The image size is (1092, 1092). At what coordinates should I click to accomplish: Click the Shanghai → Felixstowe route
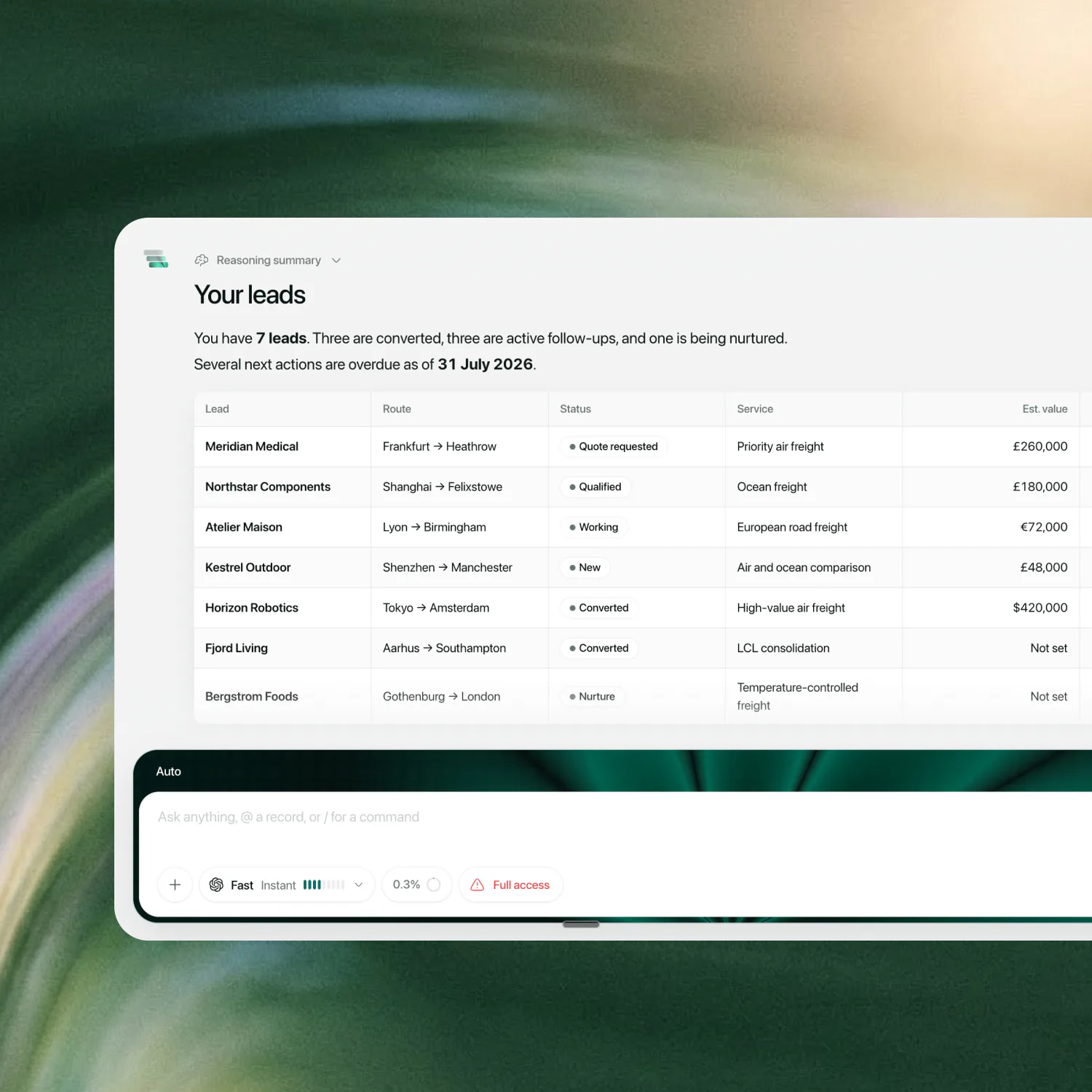443,487
